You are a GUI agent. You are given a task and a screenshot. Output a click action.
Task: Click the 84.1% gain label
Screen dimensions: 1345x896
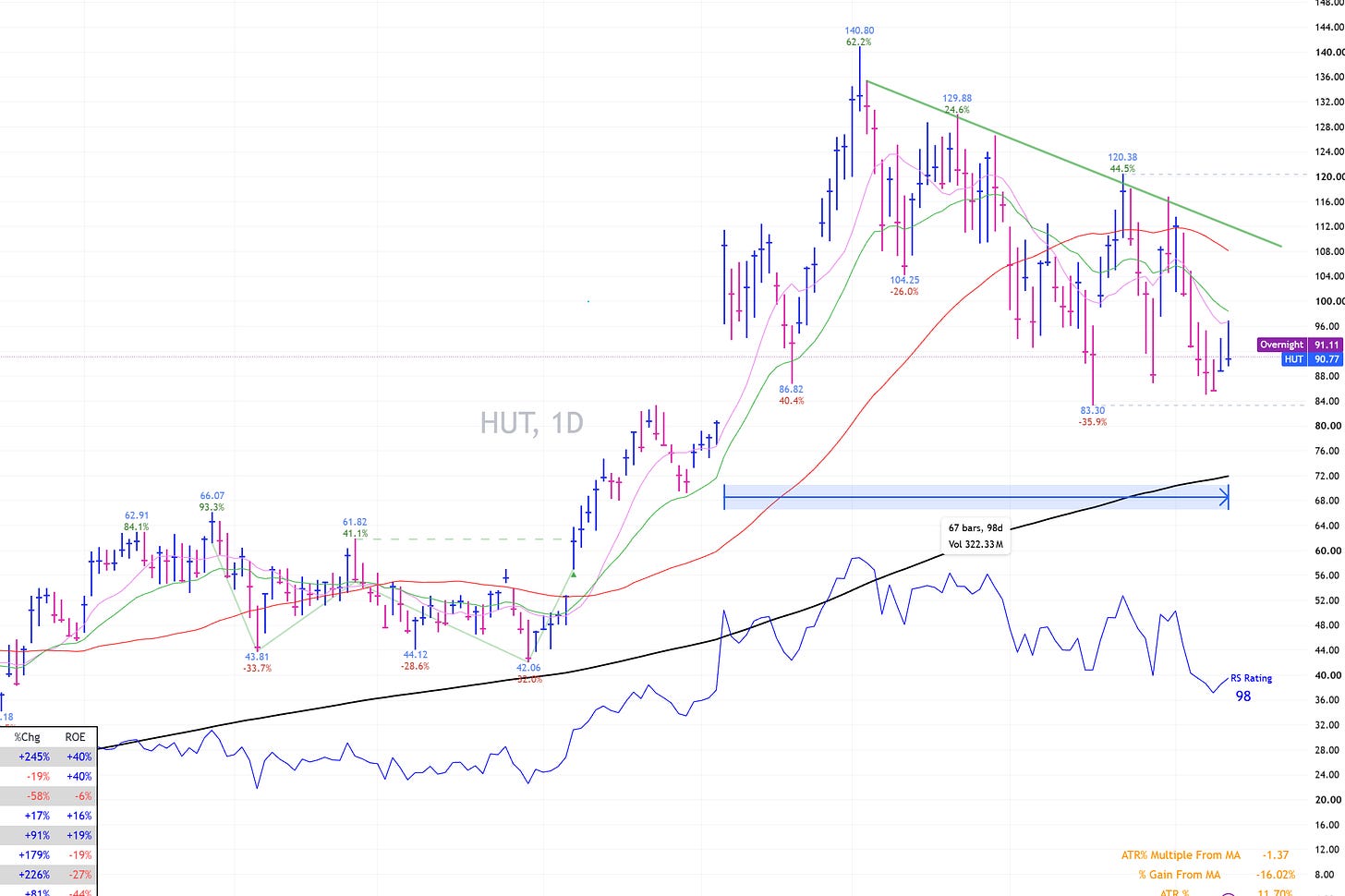136,527
